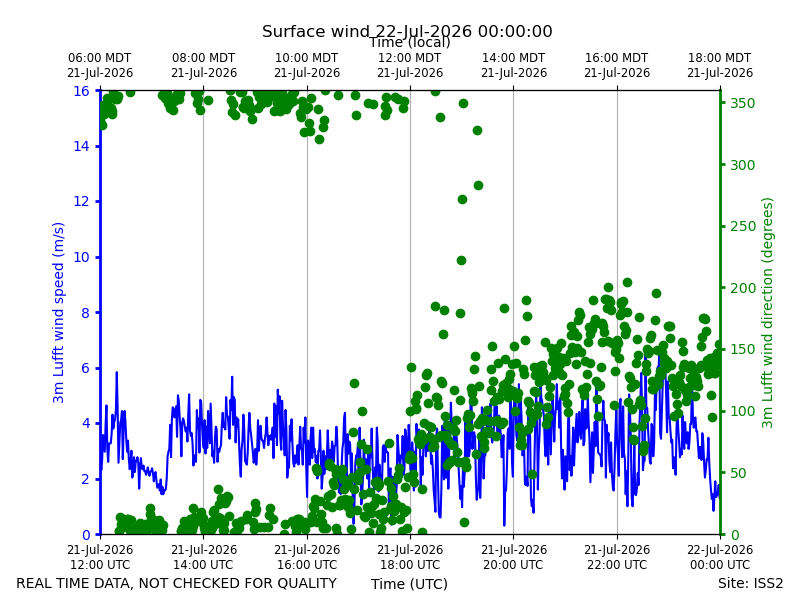Select the 16:00 MDT top axis tick label
Screen dimensions: 800x600
pos(617,65)
